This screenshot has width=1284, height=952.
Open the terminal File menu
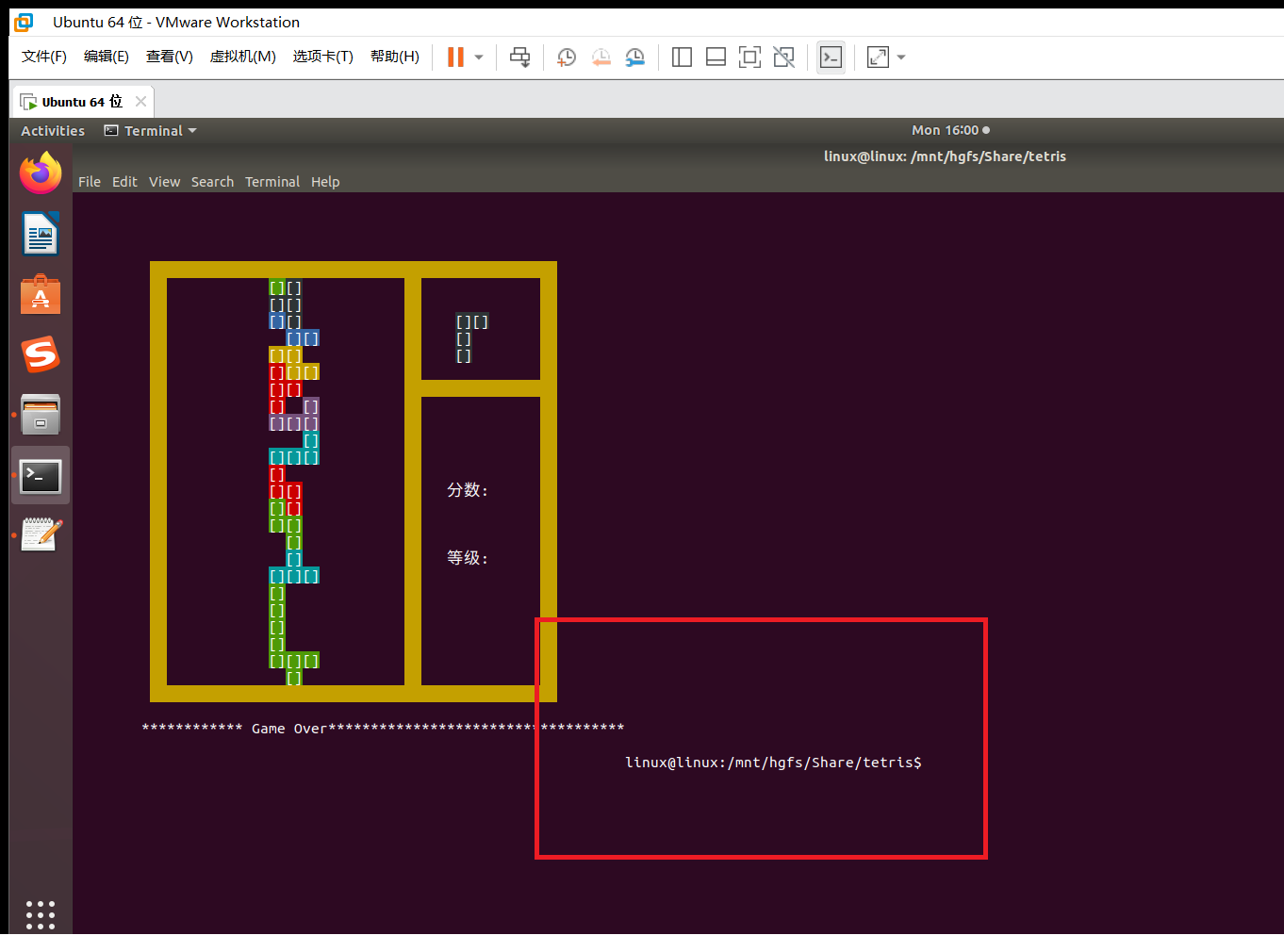[90, 182]
